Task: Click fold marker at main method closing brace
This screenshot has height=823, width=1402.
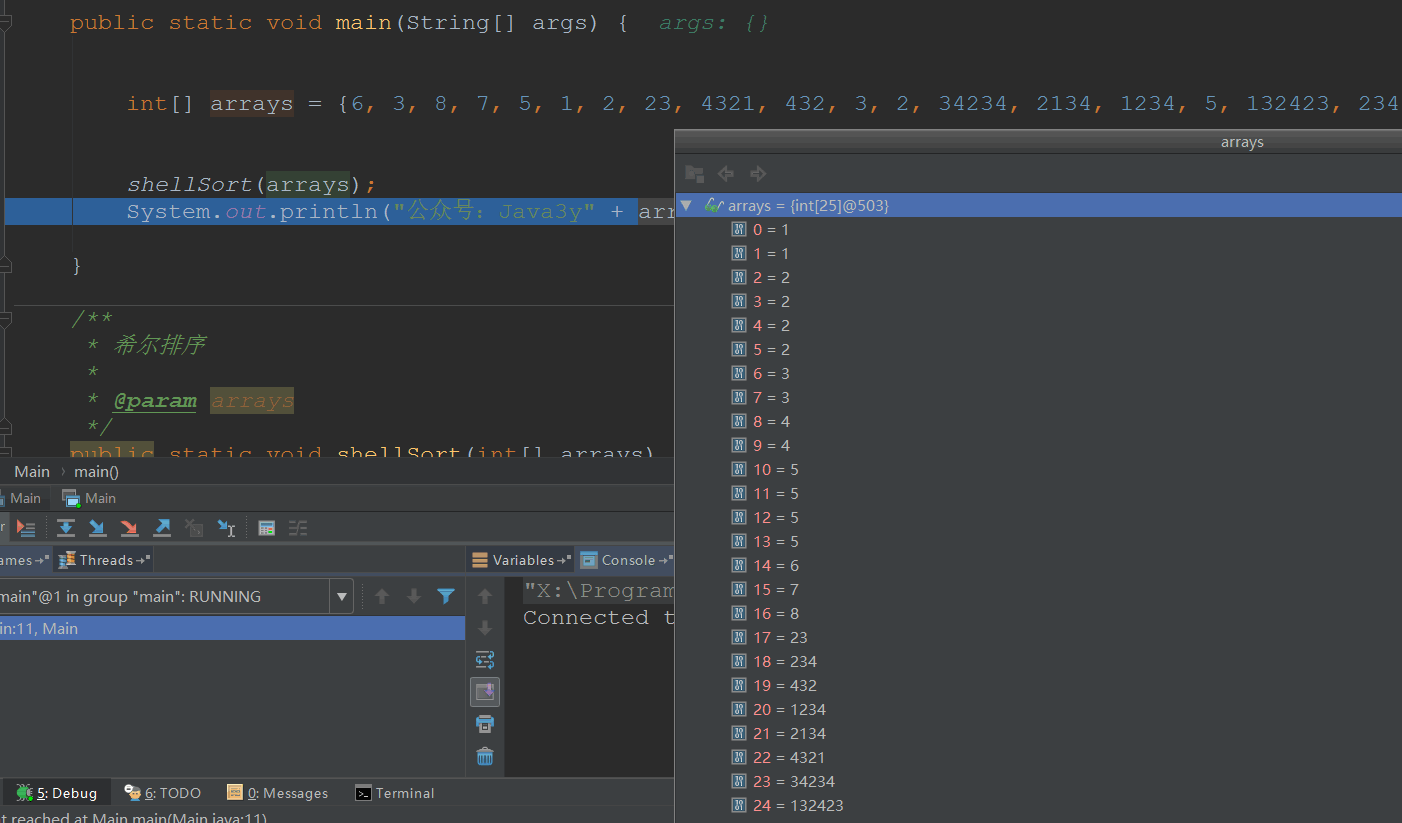Action: [x=5, y=265]
